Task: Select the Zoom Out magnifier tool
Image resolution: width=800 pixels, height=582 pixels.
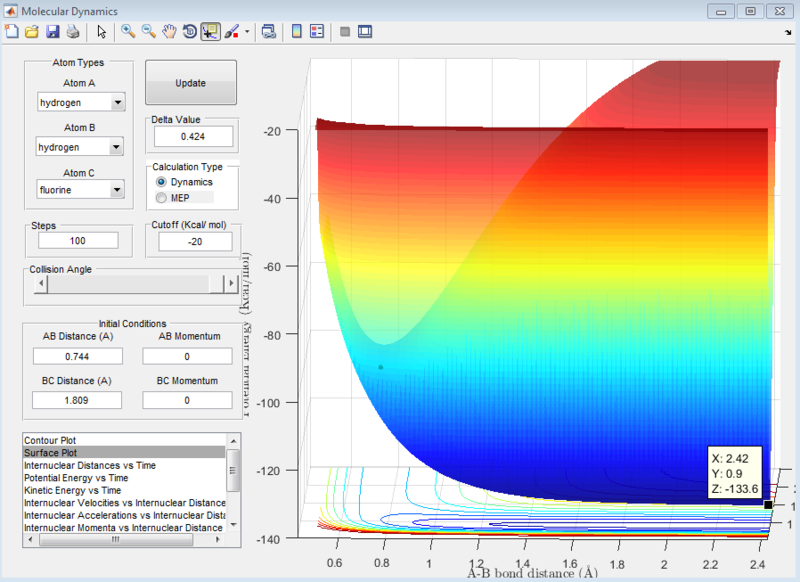Action: tap(148, 32)
